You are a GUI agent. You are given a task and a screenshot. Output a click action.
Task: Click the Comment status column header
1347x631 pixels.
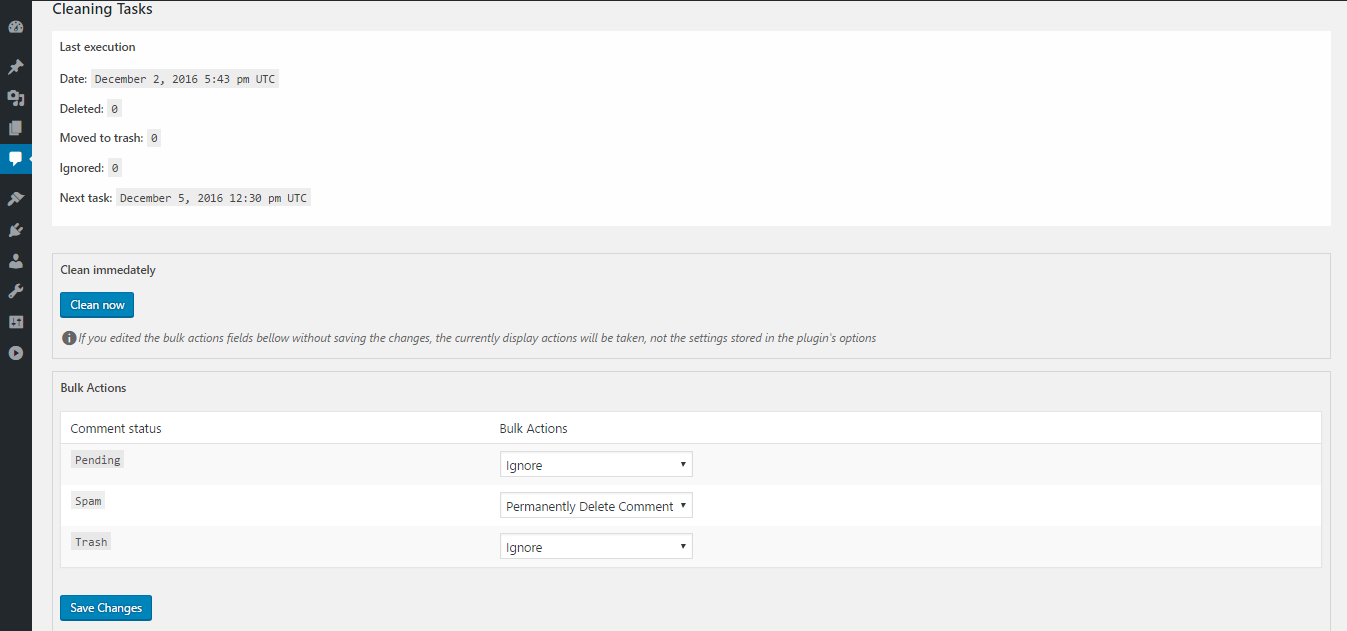116,428
